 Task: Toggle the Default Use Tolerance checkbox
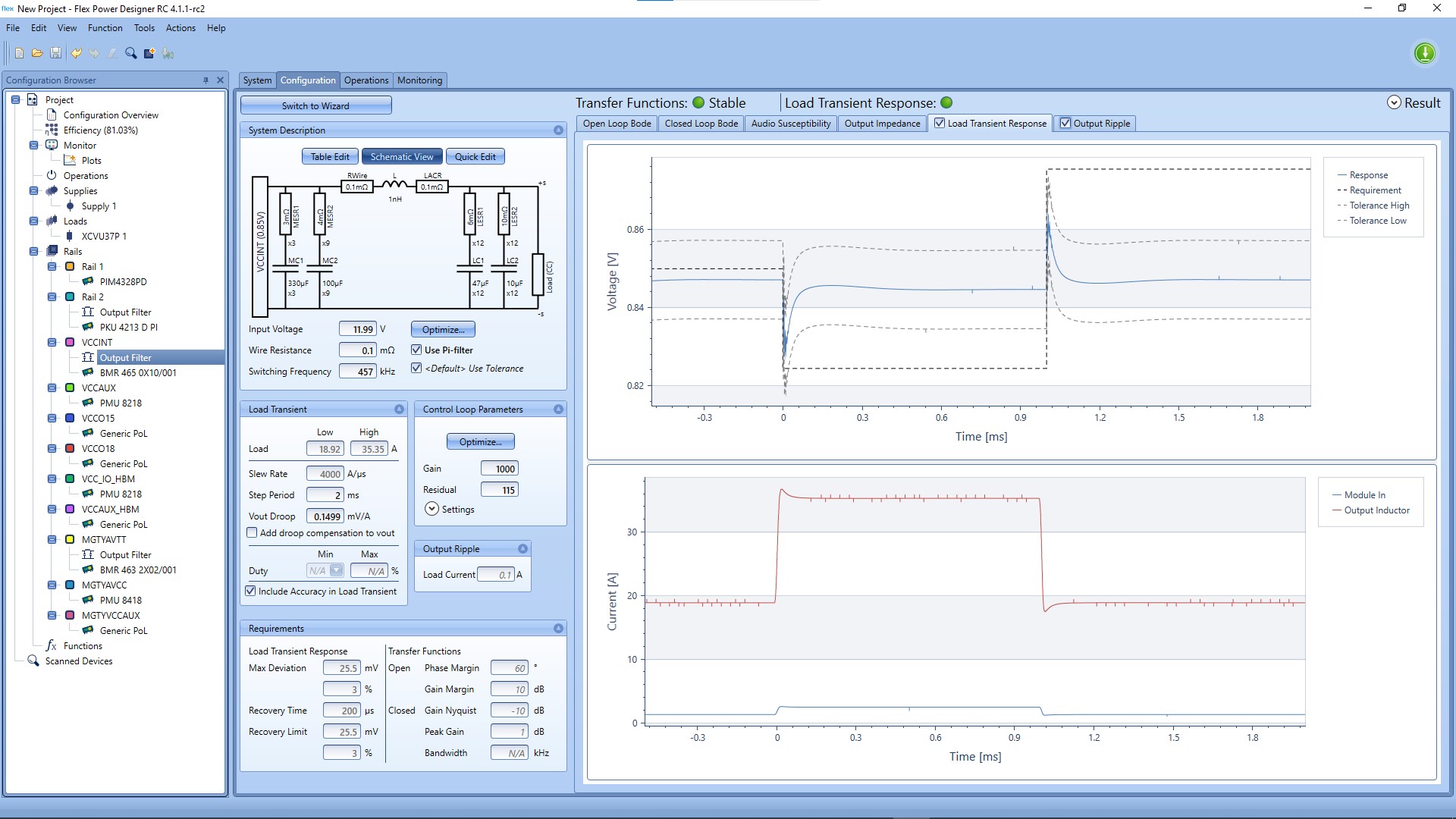[416, 368]
